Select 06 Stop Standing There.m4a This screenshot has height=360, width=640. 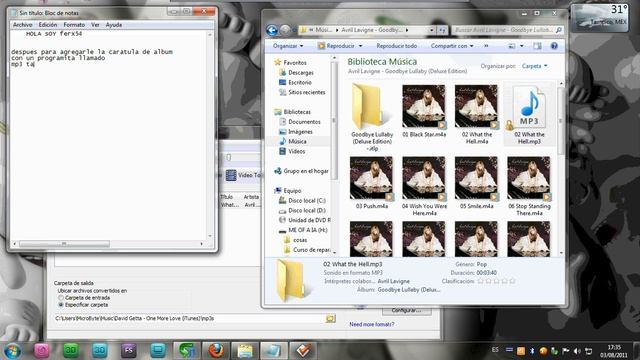(x=529, y=178)
